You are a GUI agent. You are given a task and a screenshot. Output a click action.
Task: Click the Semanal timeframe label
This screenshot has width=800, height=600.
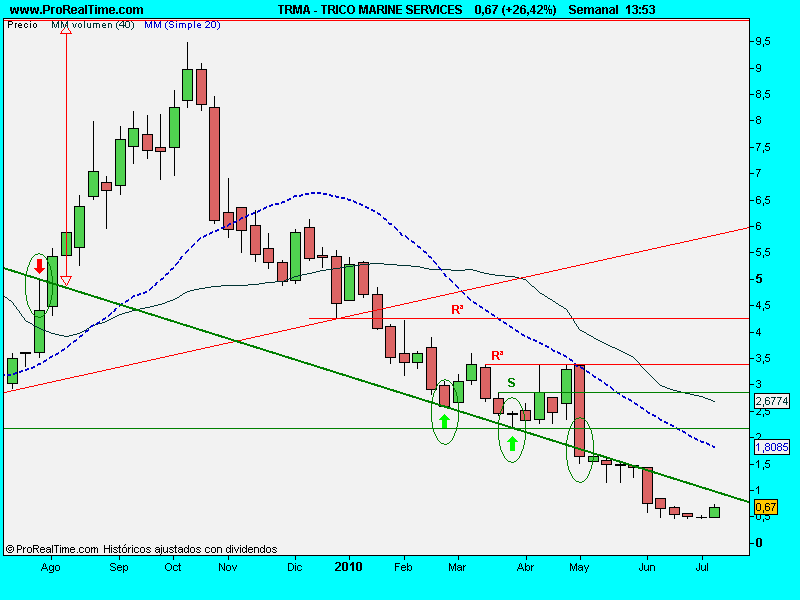pos(592,10)
